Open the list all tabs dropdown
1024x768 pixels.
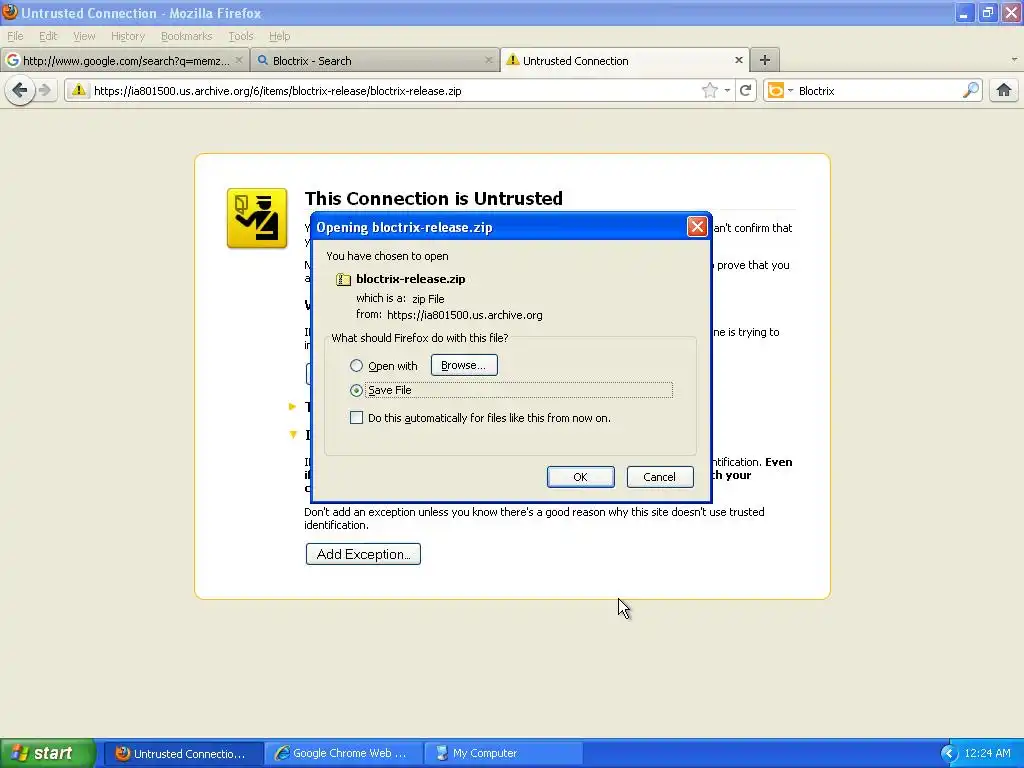1014,60
